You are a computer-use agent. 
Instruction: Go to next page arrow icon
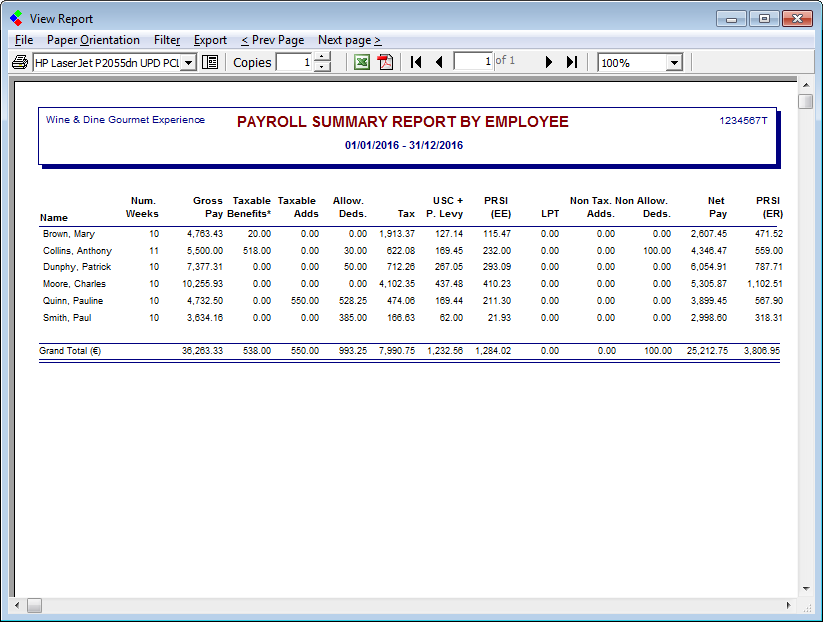pyautogui.click(x=549, y=62)
